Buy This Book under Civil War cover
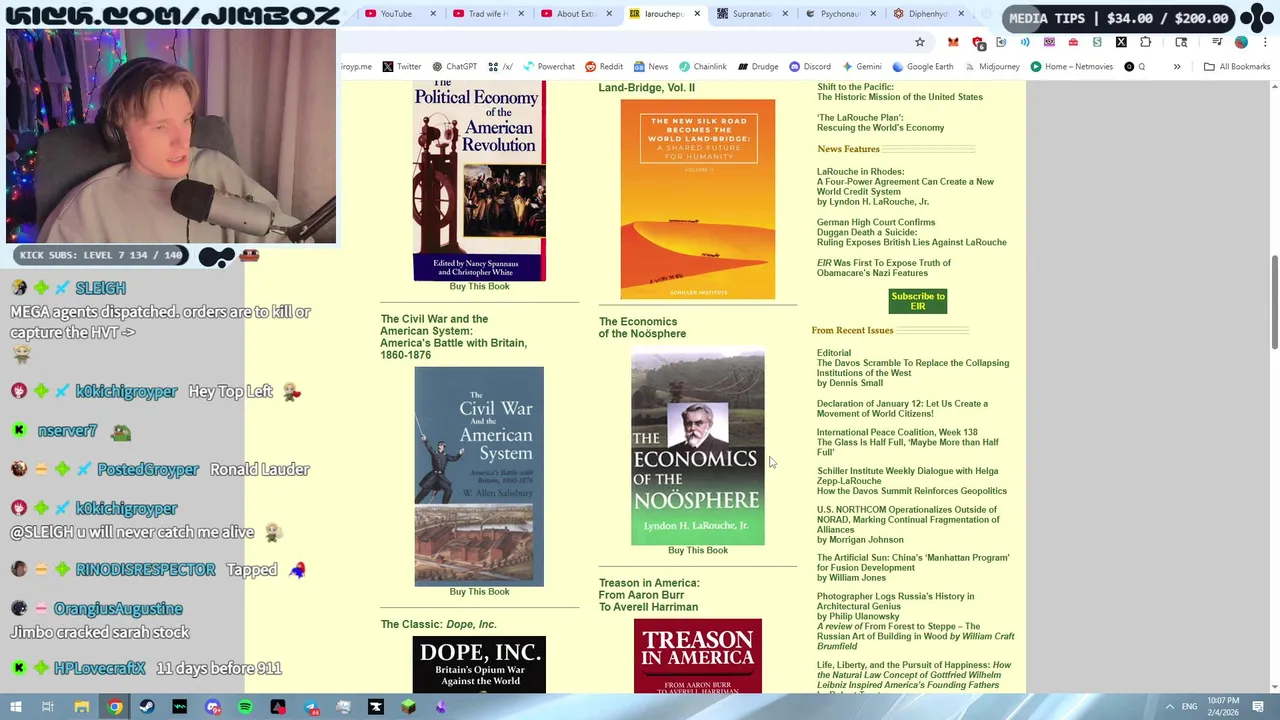The height and width of the screenshot is (720, 1280). pos(479,592)
